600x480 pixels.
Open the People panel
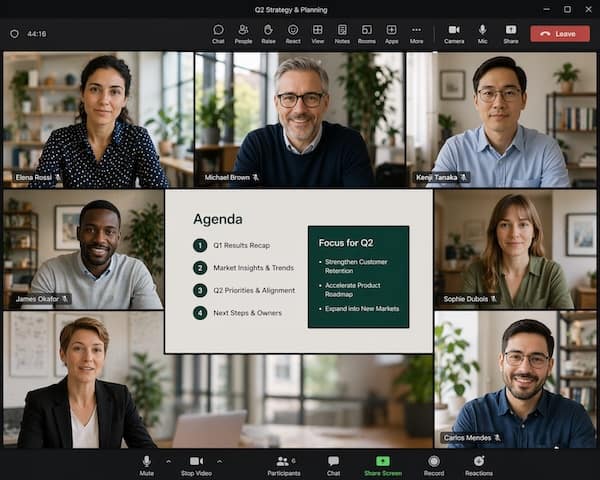243,34
